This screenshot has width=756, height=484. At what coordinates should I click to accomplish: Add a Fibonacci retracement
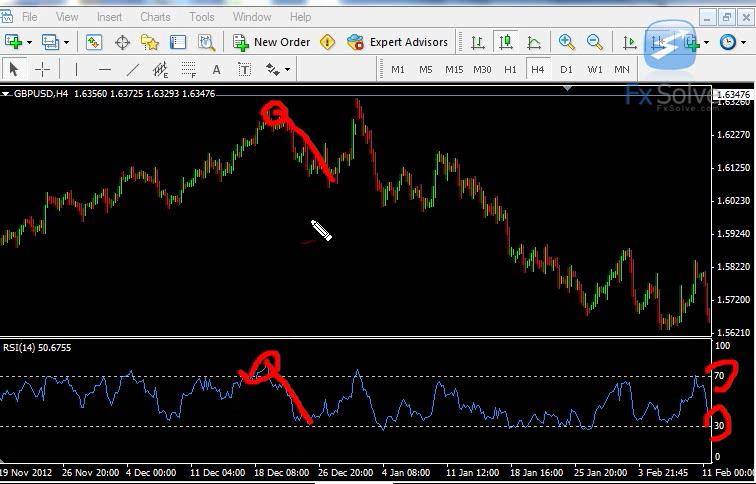(x=188, y=69)
